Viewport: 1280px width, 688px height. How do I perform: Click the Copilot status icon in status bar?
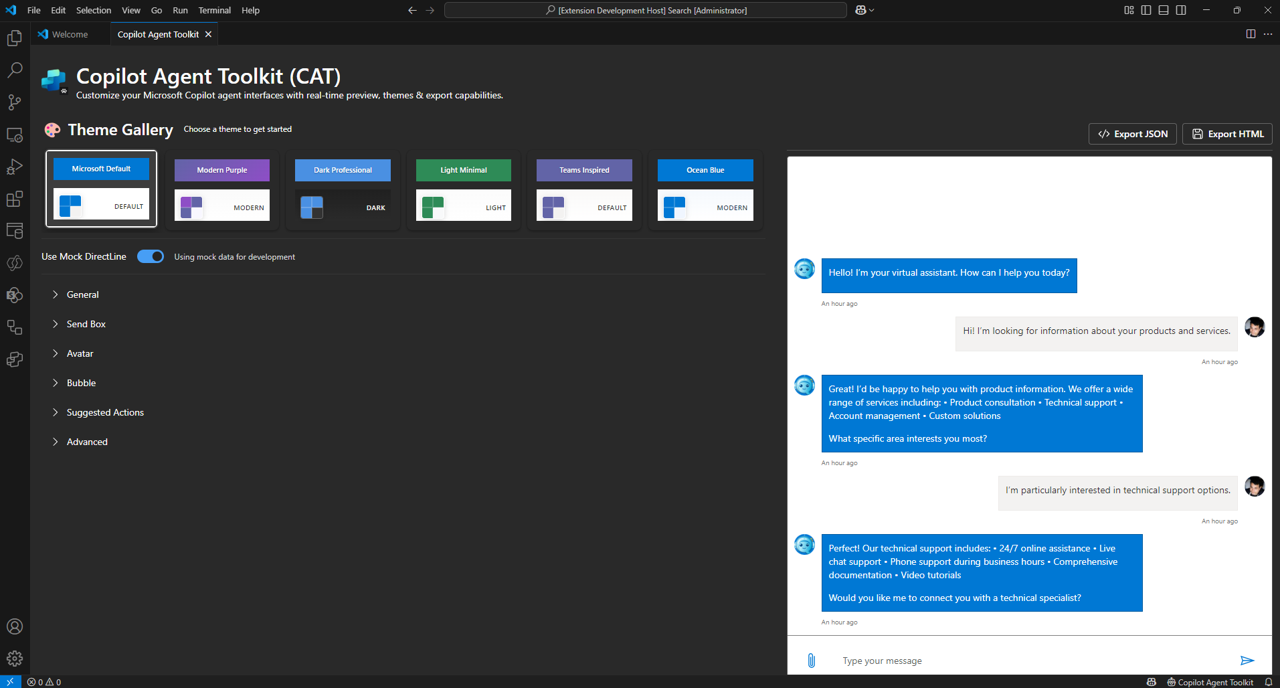(x=1151, y=682)
